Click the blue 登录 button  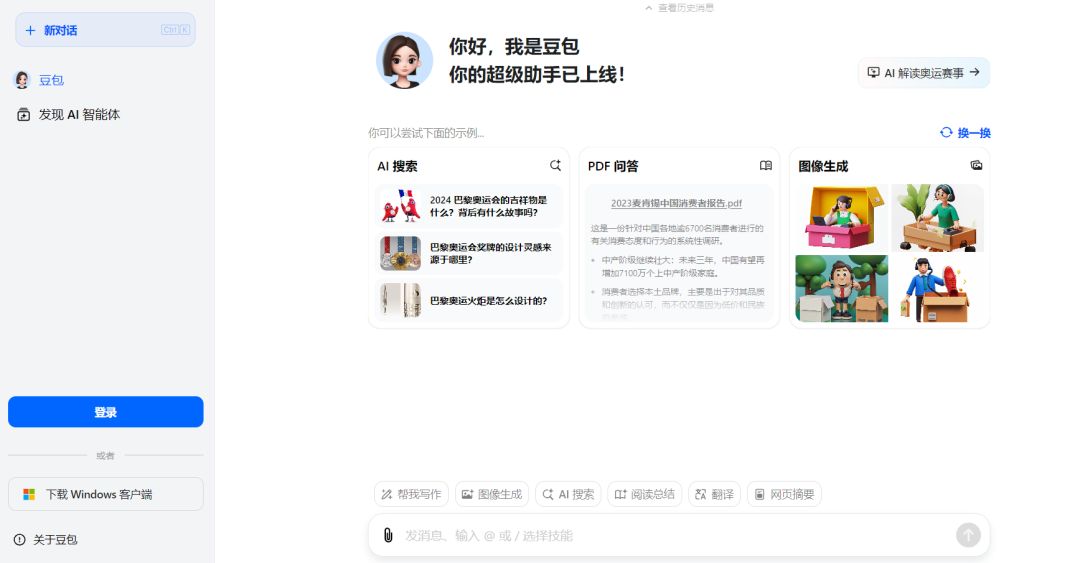pos(105,412)
